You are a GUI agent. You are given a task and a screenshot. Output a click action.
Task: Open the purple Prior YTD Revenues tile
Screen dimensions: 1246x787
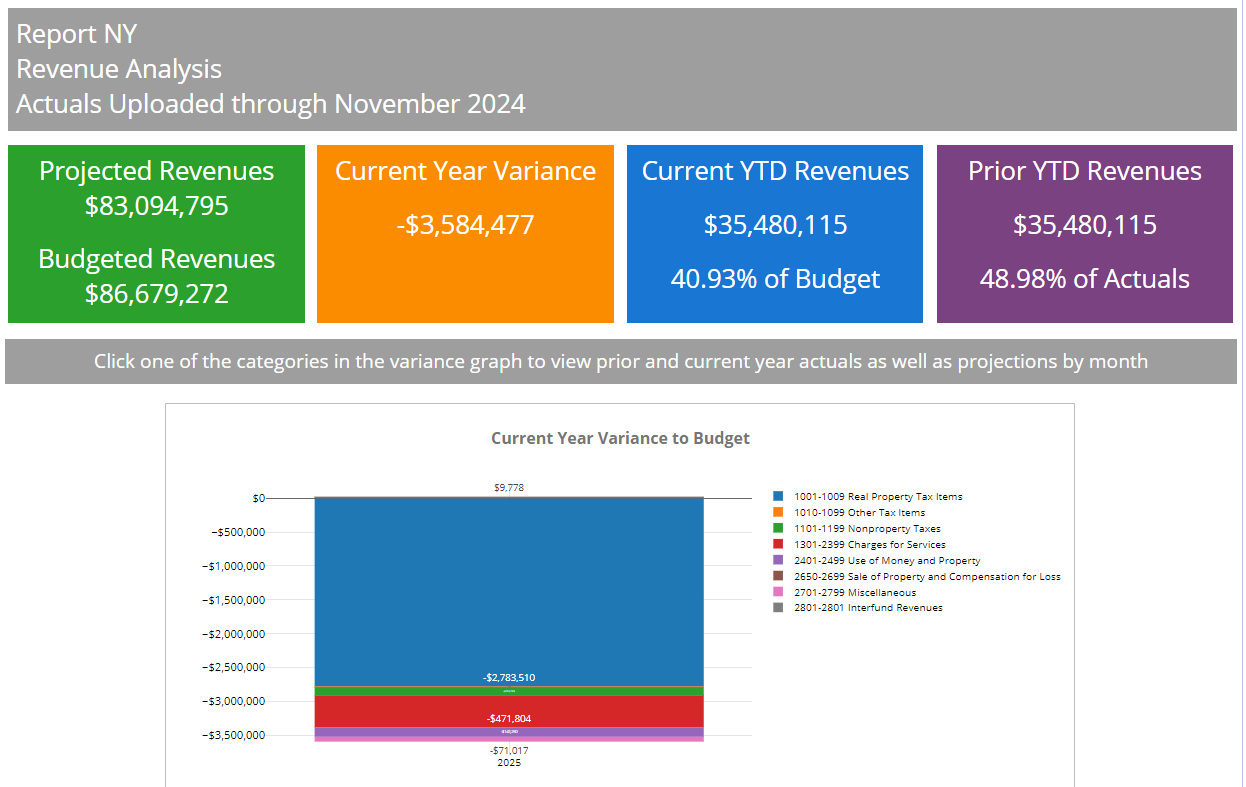coord(1085,234)
